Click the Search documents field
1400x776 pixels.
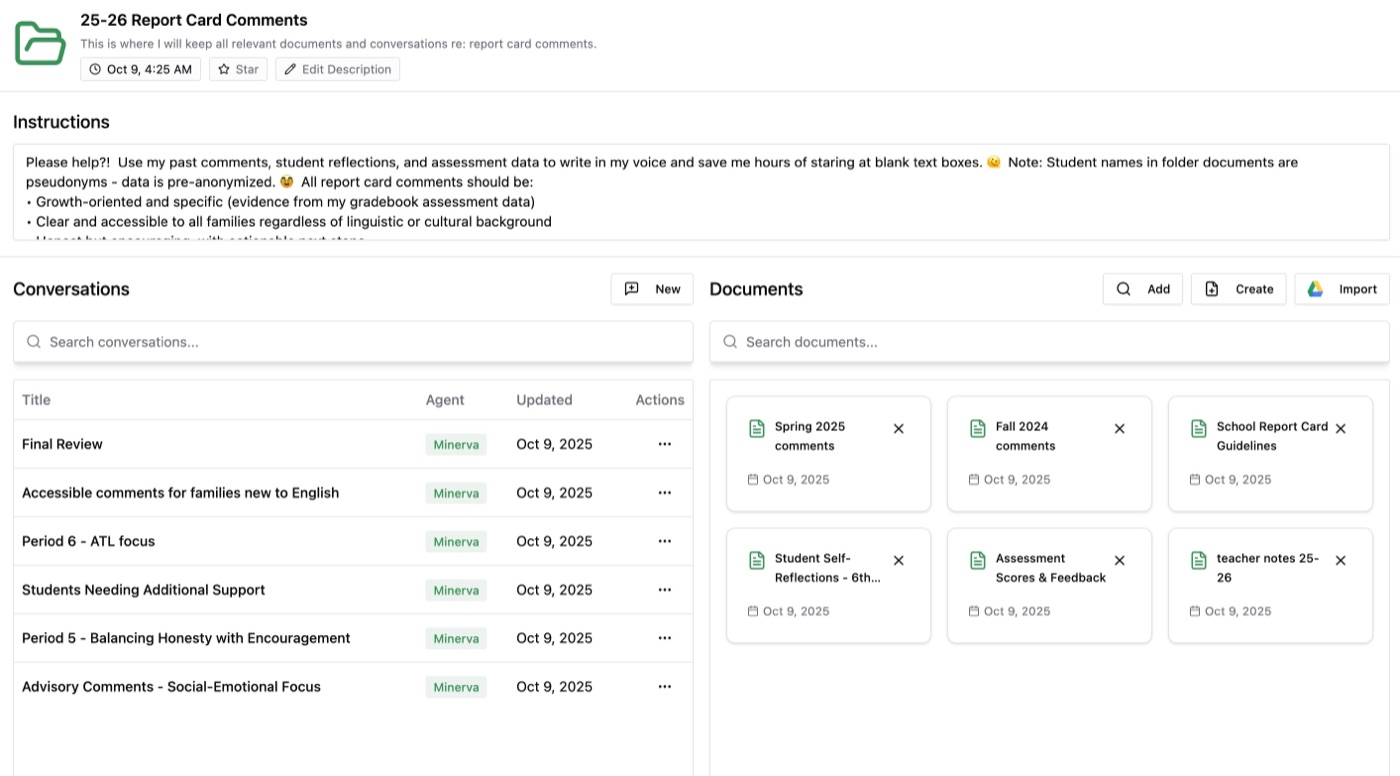(x=1049, y=342)
